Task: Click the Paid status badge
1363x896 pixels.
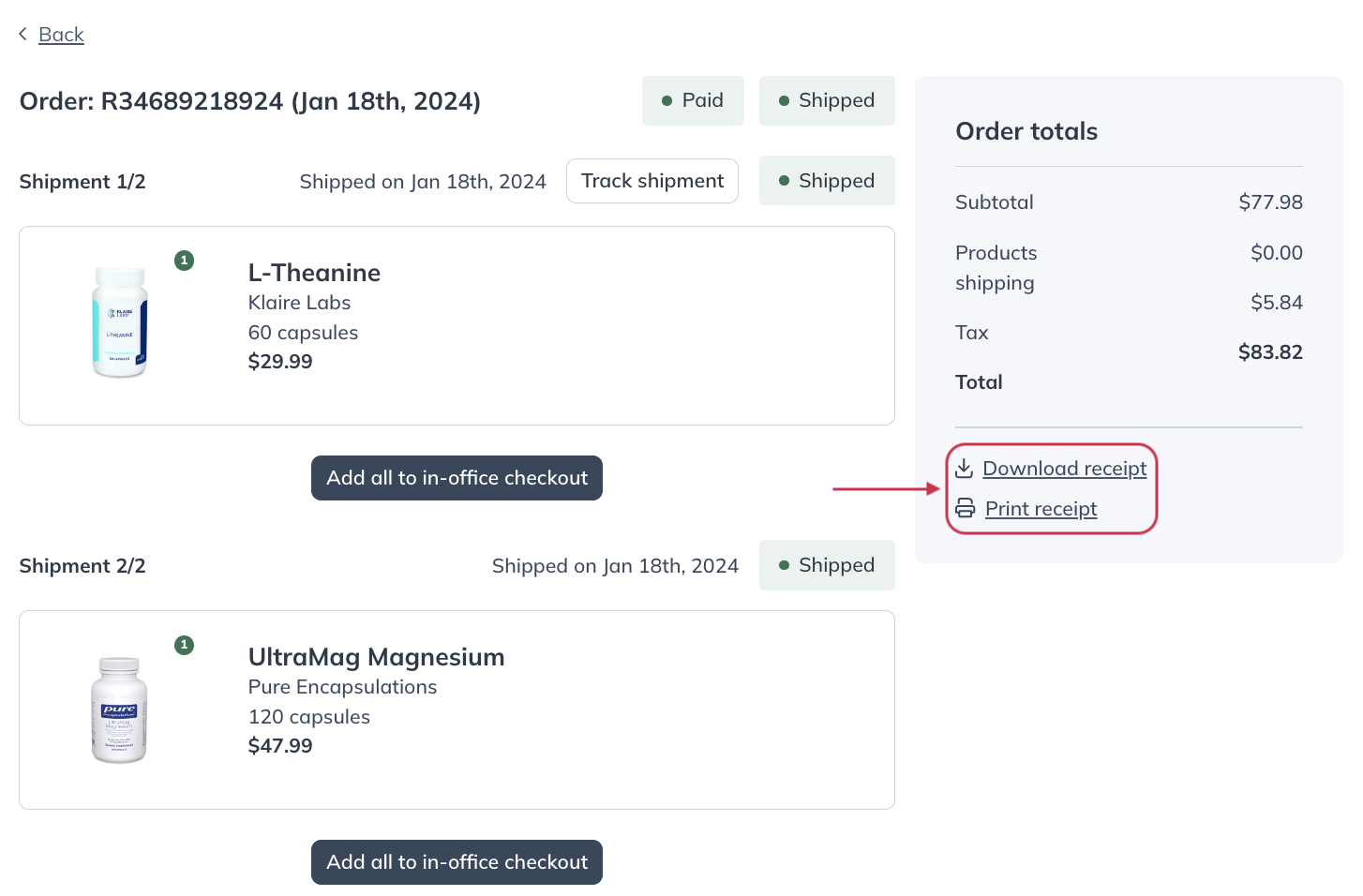Action: pyautogui.click(x=693, y=100)
